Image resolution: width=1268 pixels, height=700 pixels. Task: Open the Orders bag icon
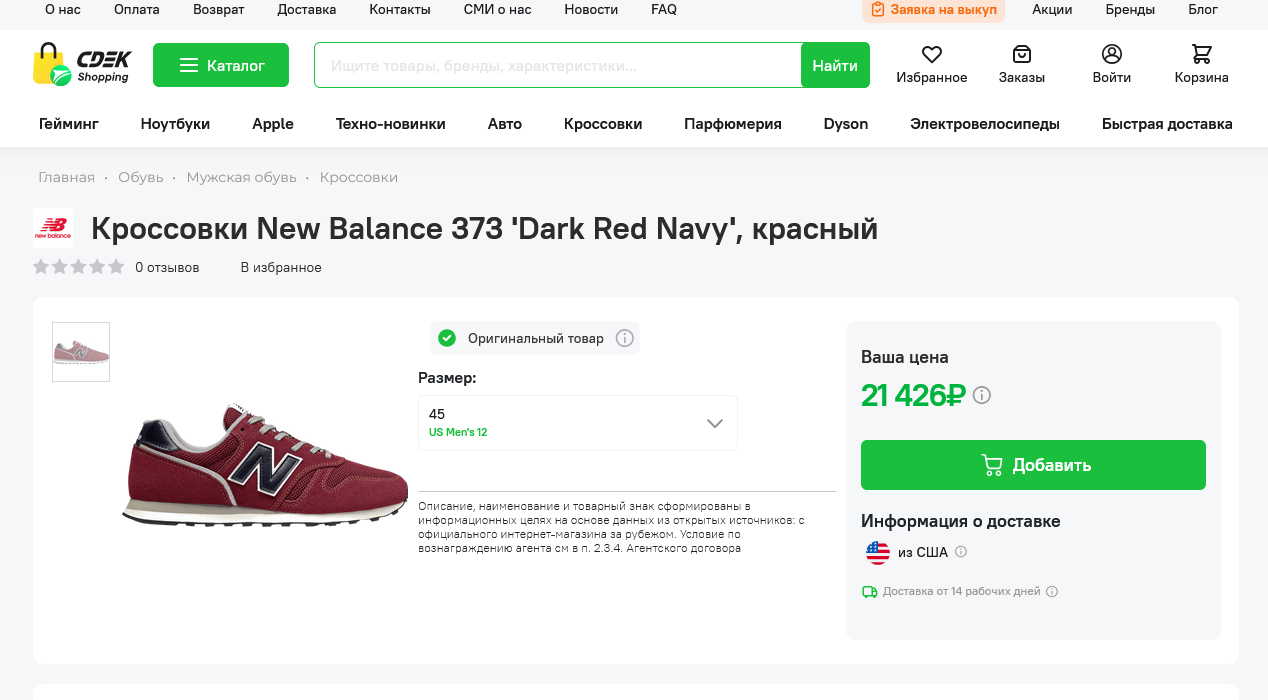tap(1021, 55)
